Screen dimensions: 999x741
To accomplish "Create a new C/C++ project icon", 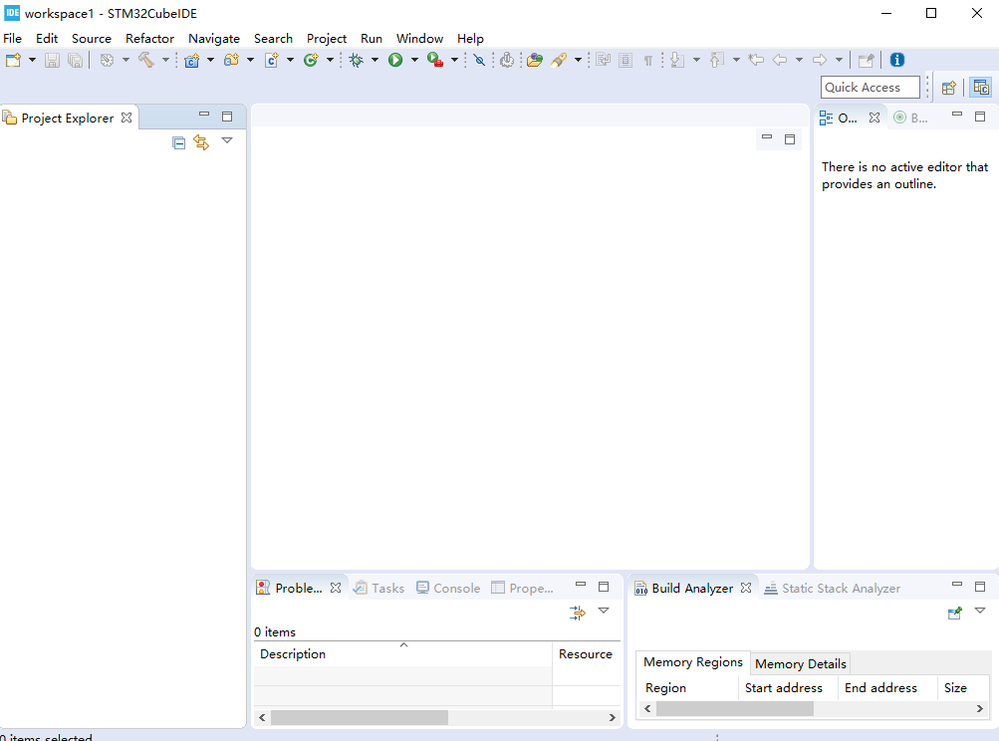I will point(192,60).
